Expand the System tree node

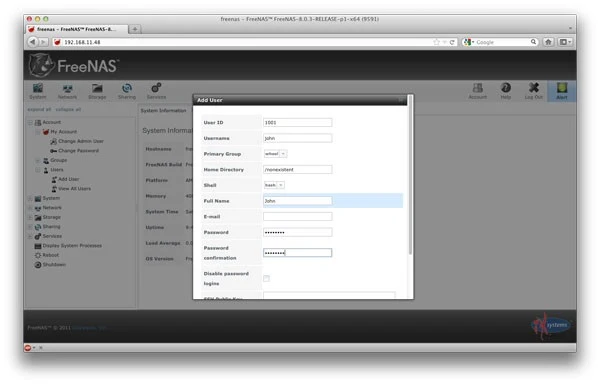point(30,198)
